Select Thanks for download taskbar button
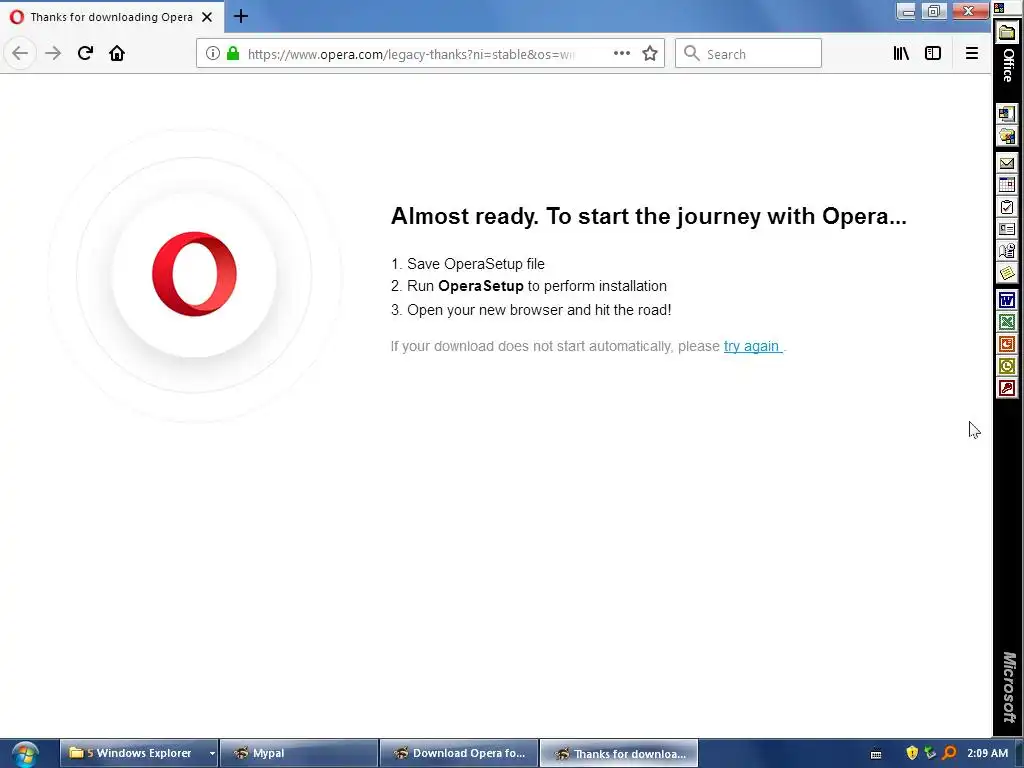 point(619,753)
